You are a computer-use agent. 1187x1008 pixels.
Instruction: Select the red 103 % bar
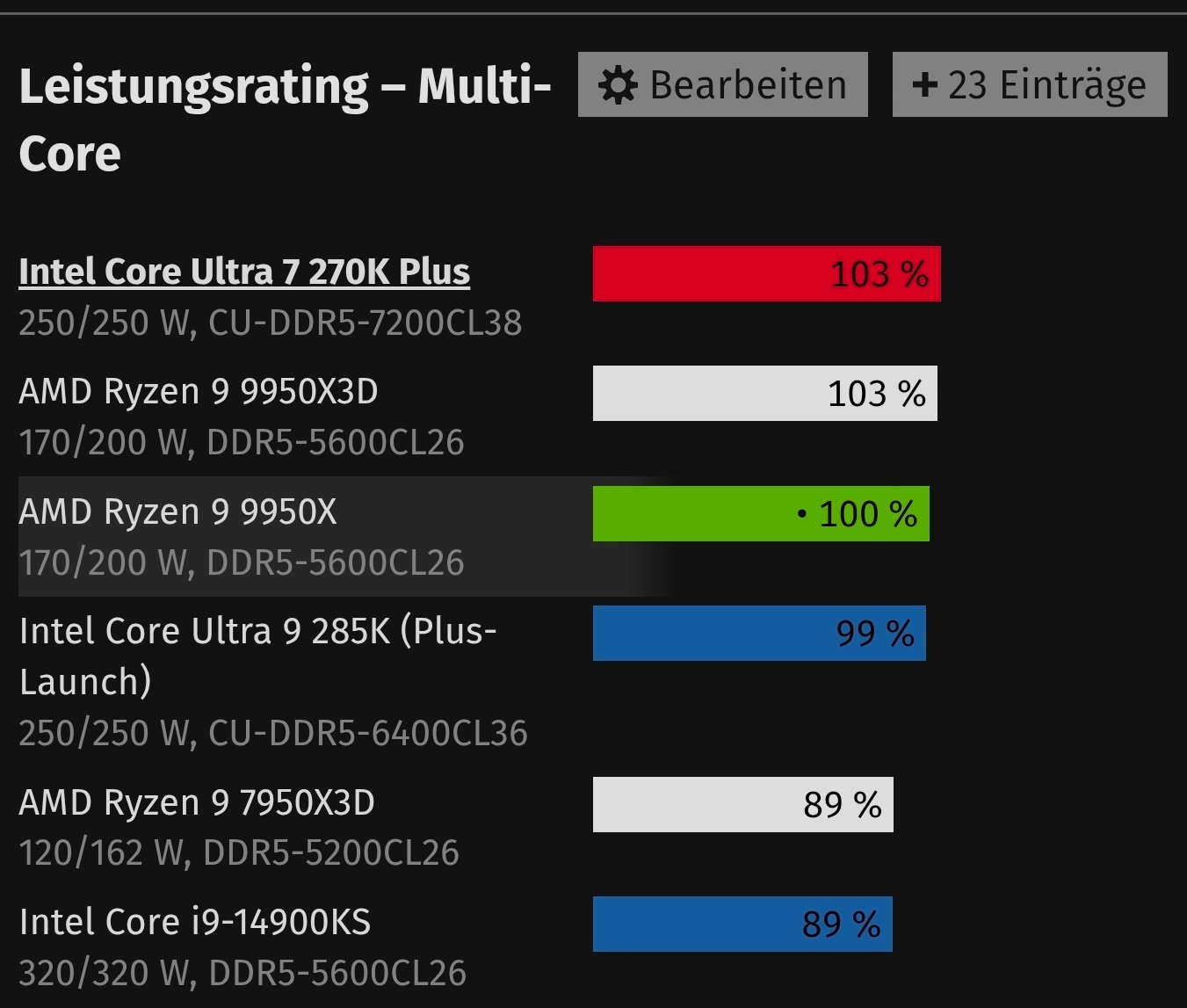pos(767,274)
